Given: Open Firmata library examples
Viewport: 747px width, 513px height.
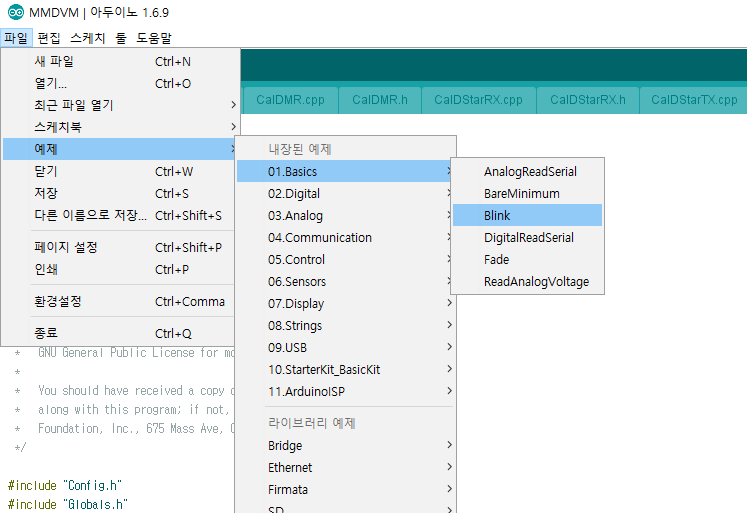Looking at the screenshot, I should 346,489.
